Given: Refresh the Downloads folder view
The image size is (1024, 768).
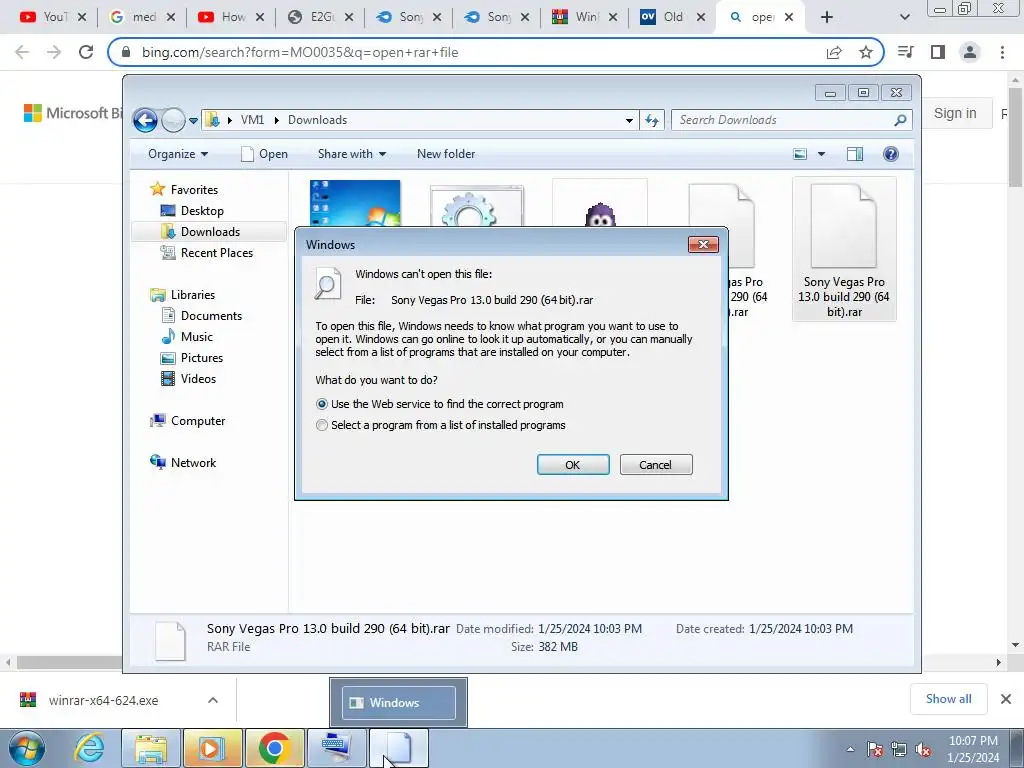Looking at the screenshot, I should point(652,120).
